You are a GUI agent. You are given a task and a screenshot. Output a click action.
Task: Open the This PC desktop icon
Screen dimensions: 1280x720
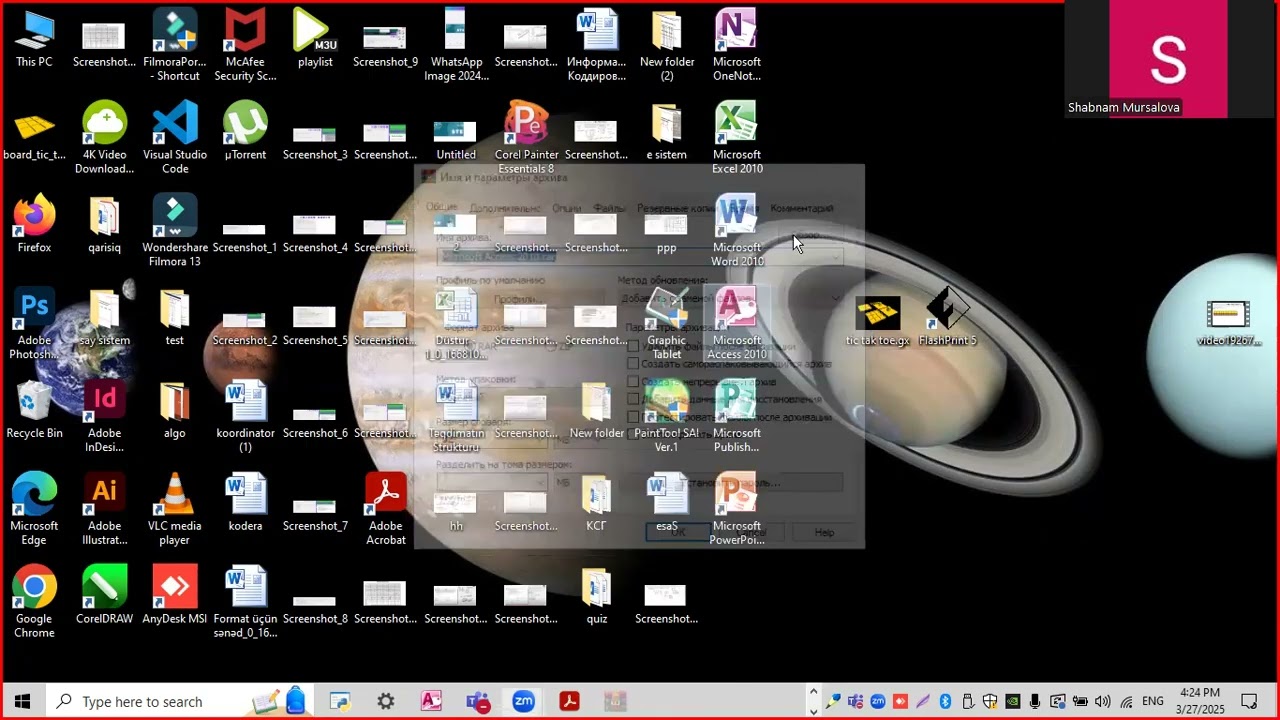34,40
